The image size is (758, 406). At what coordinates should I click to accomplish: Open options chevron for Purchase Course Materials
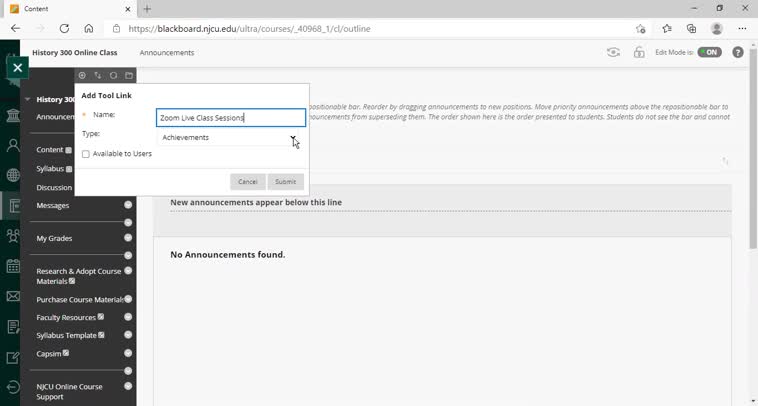coord(128,299)
